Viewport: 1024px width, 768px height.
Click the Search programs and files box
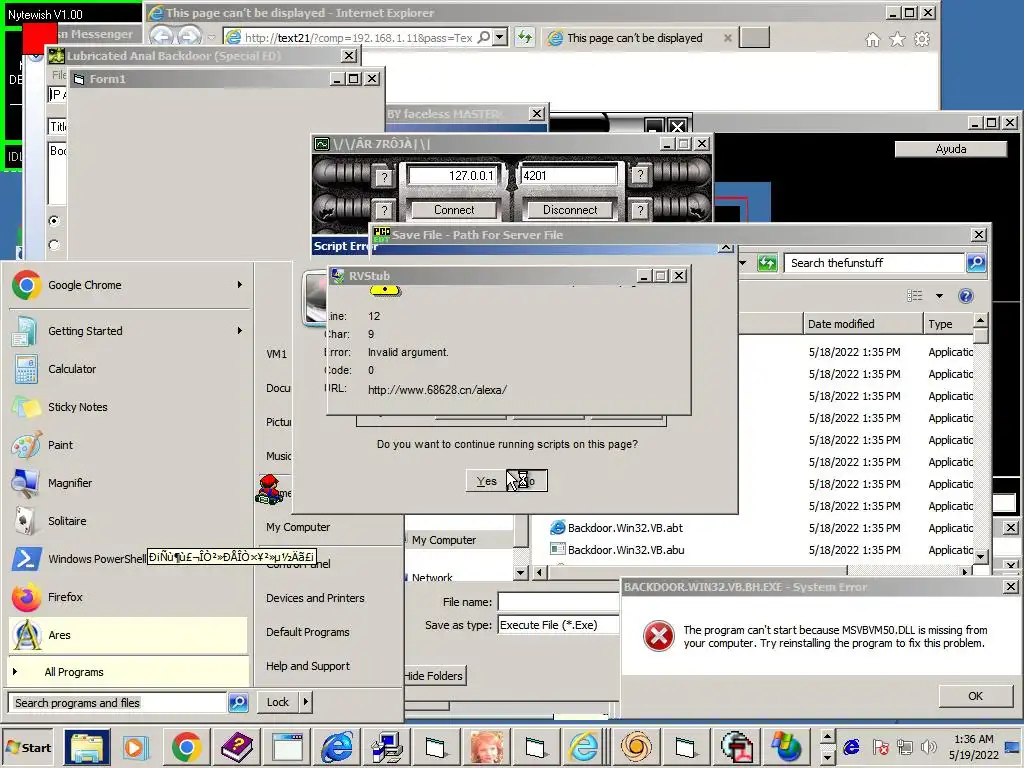(118, 702)
